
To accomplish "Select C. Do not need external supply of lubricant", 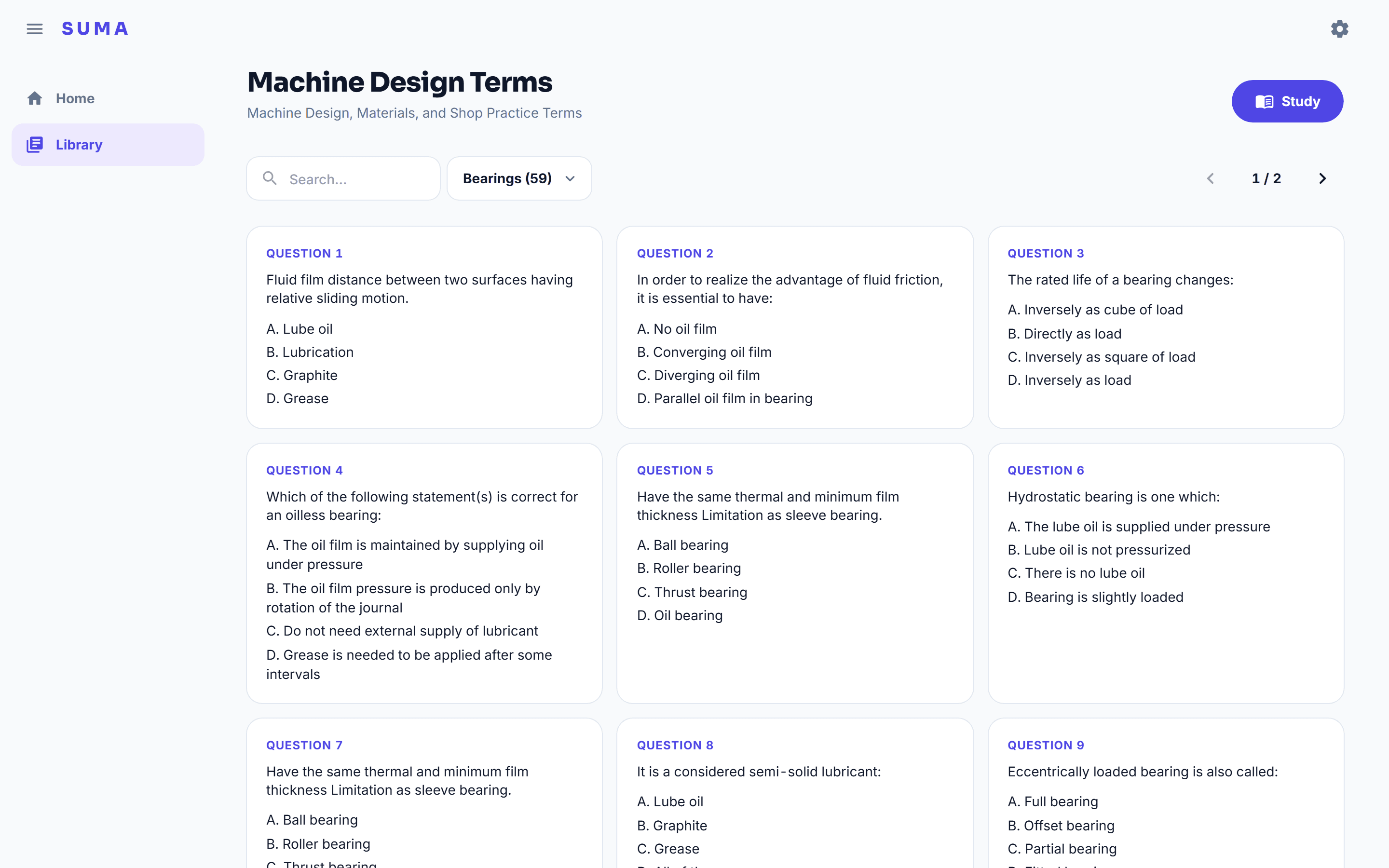I will click(402, 631).
